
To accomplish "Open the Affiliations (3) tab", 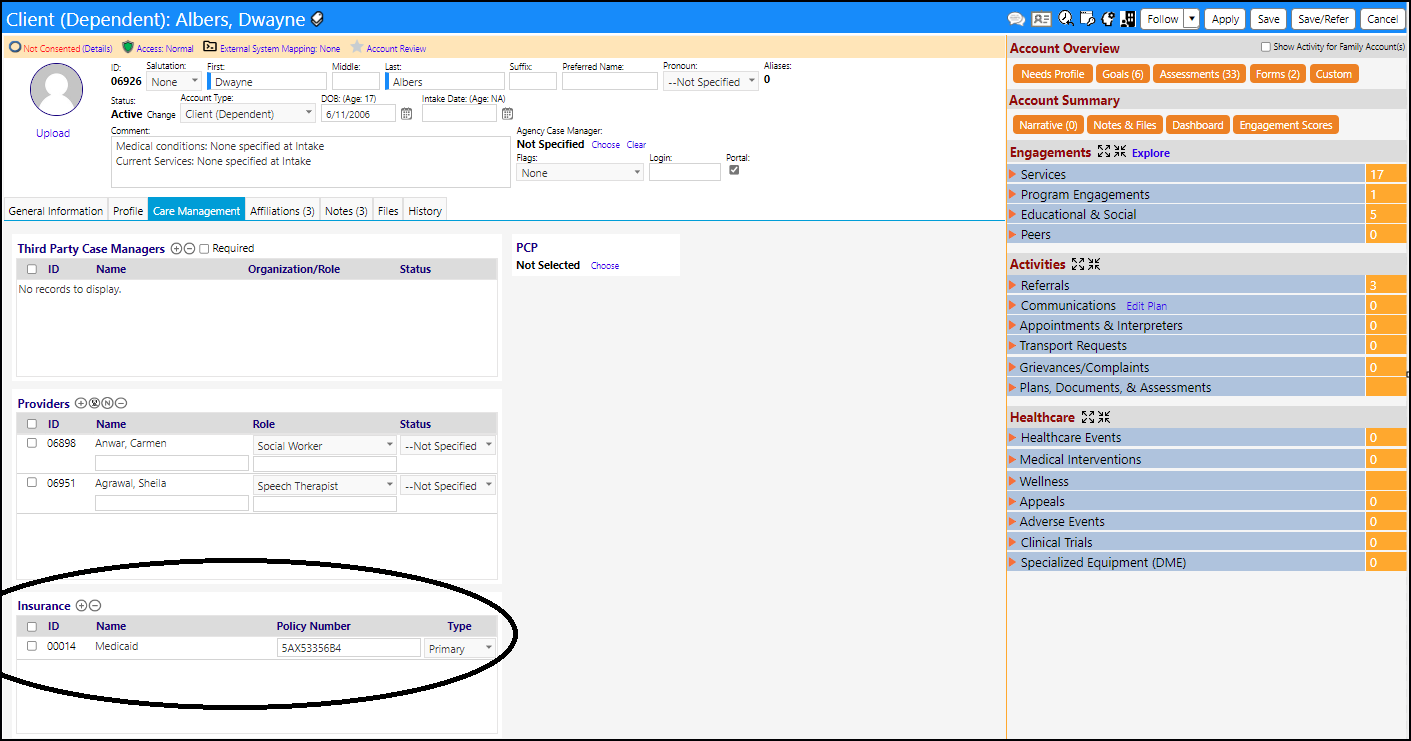I will click(283, 211).
